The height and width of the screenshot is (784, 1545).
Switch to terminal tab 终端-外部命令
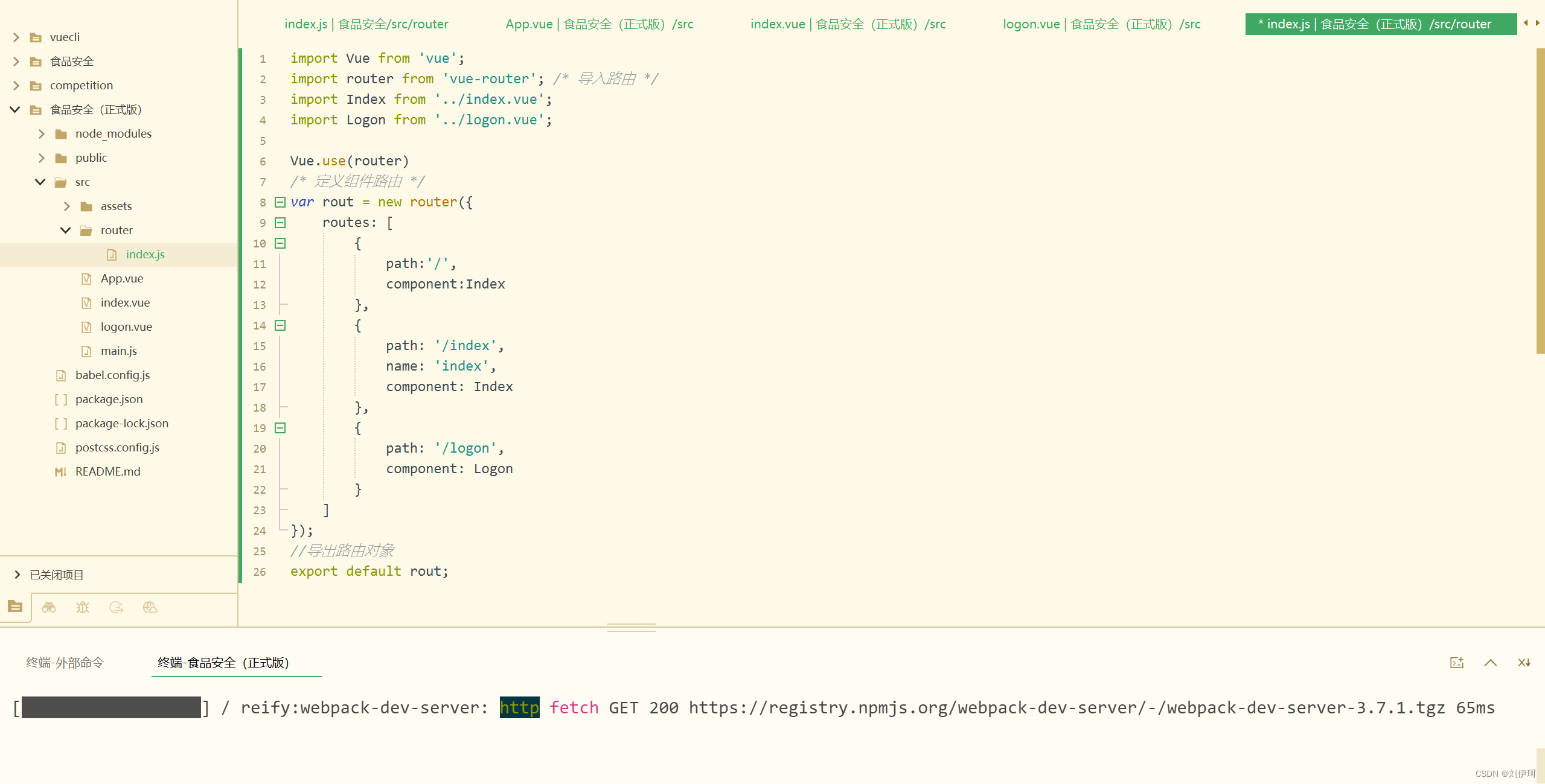pos(65,663)
